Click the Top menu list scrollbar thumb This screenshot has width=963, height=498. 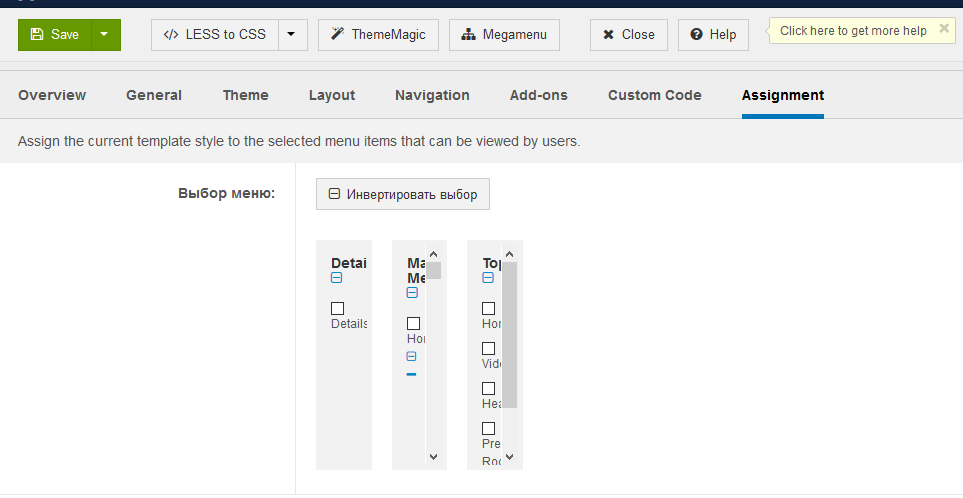[509, 335]
